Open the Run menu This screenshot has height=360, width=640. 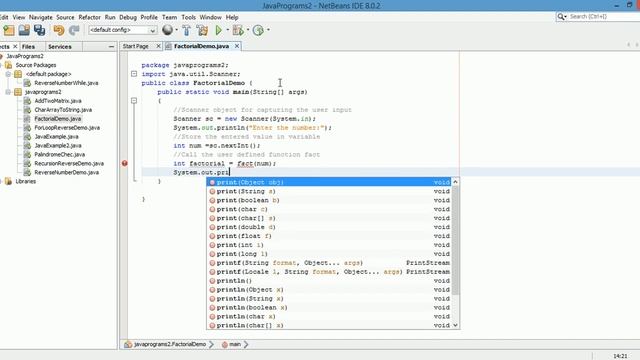110,17
